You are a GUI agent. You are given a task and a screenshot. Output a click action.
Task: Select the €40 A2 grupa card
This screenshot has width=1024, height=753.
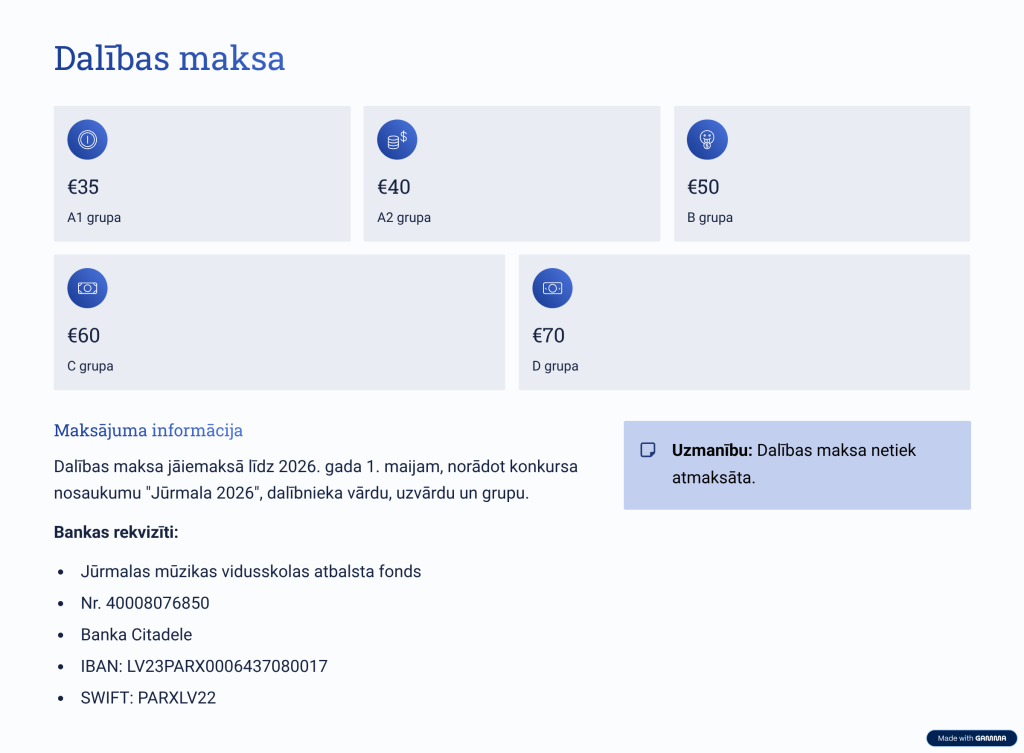coord(511,174)
